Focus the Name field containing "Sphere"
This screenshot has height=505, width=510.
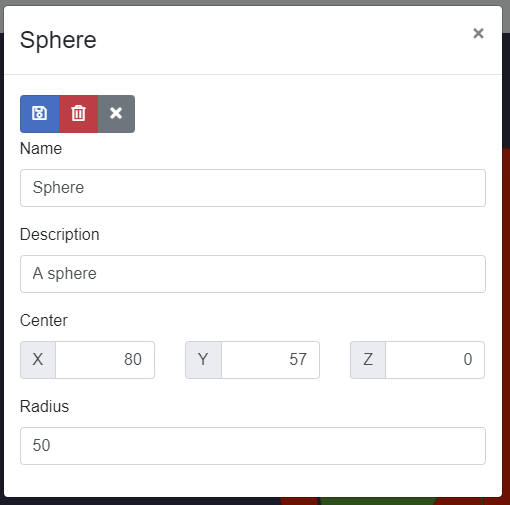pos(253,188)
